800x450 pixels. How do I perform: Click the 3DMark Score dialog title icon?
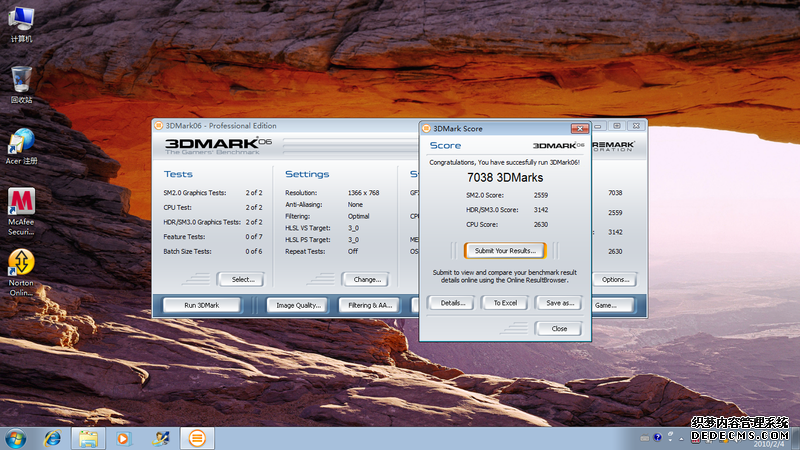426,129
